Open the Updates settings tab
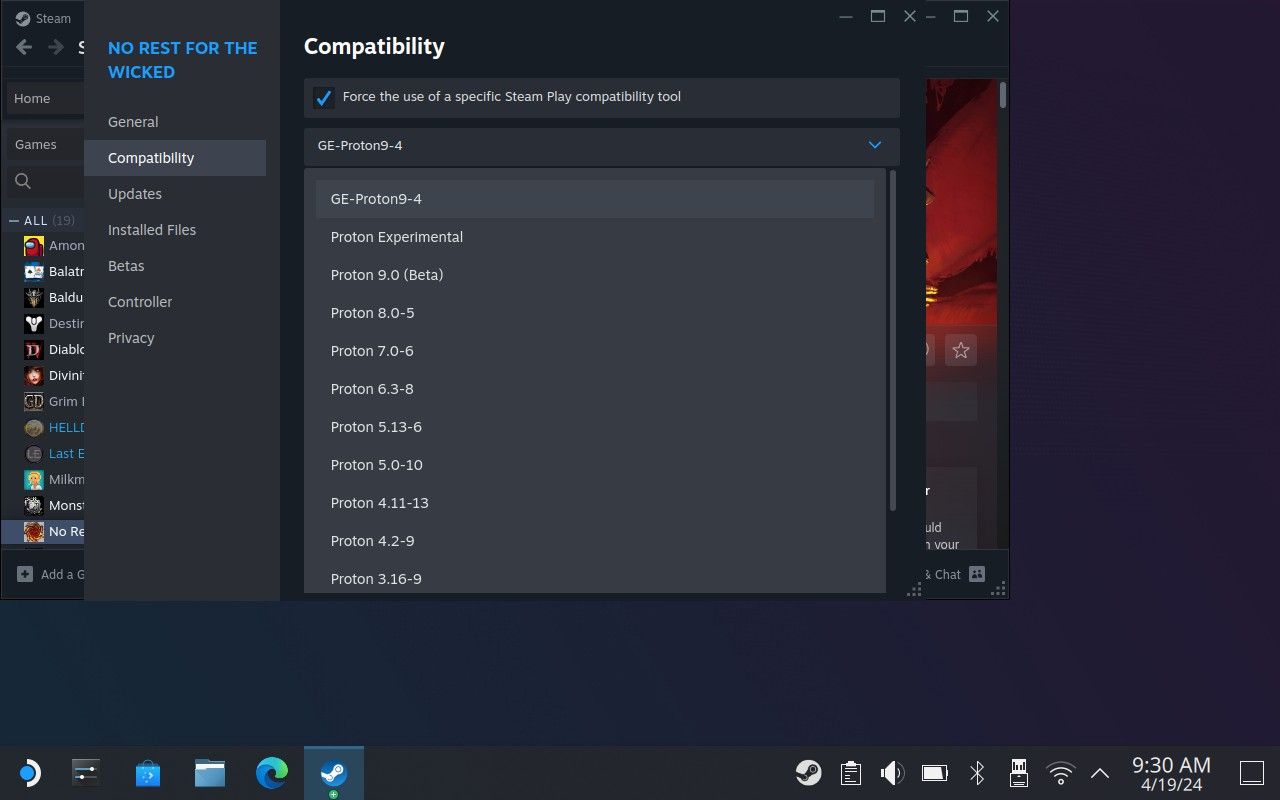 (x=175, y=194)
